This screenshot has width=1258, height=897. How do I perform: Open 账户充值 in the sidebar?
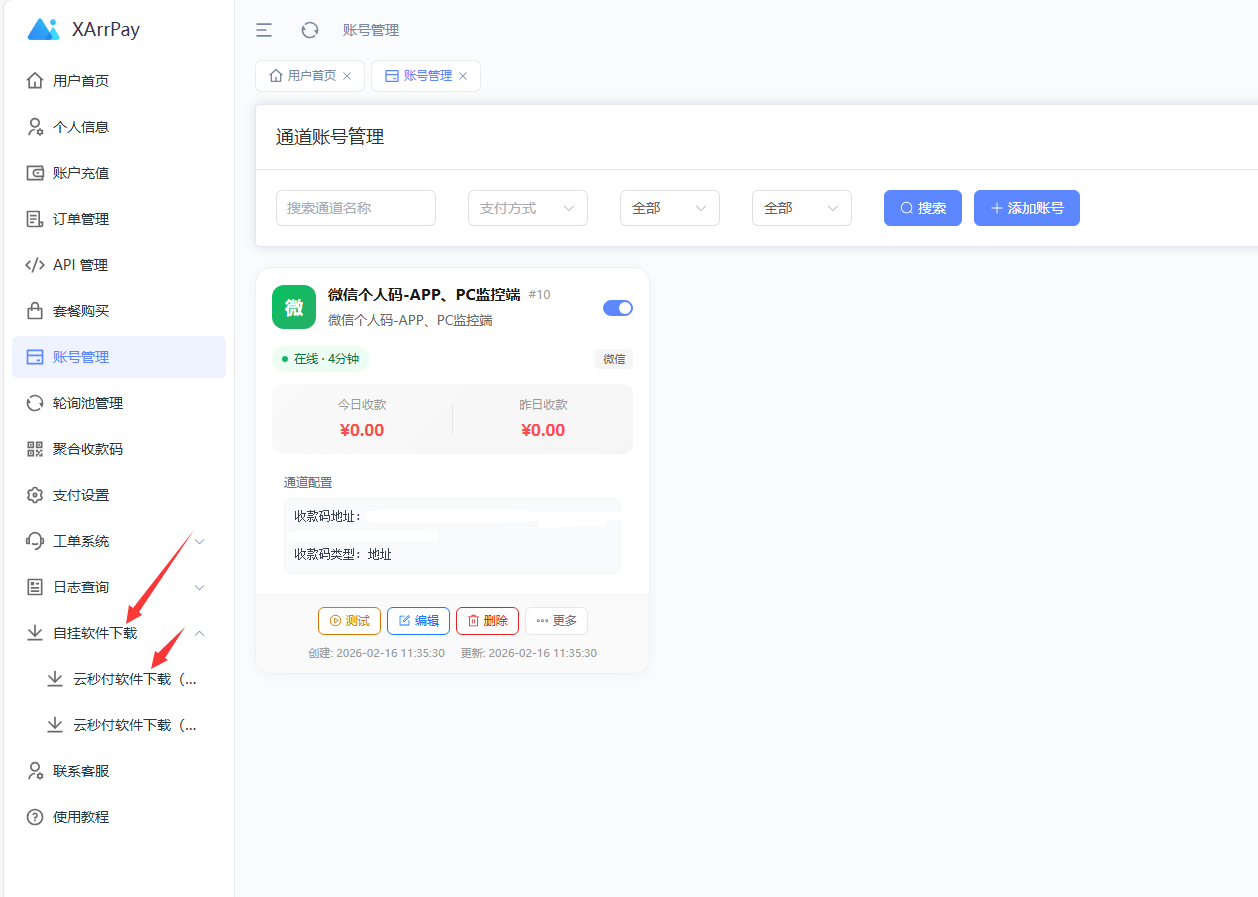tap(119, 173)
